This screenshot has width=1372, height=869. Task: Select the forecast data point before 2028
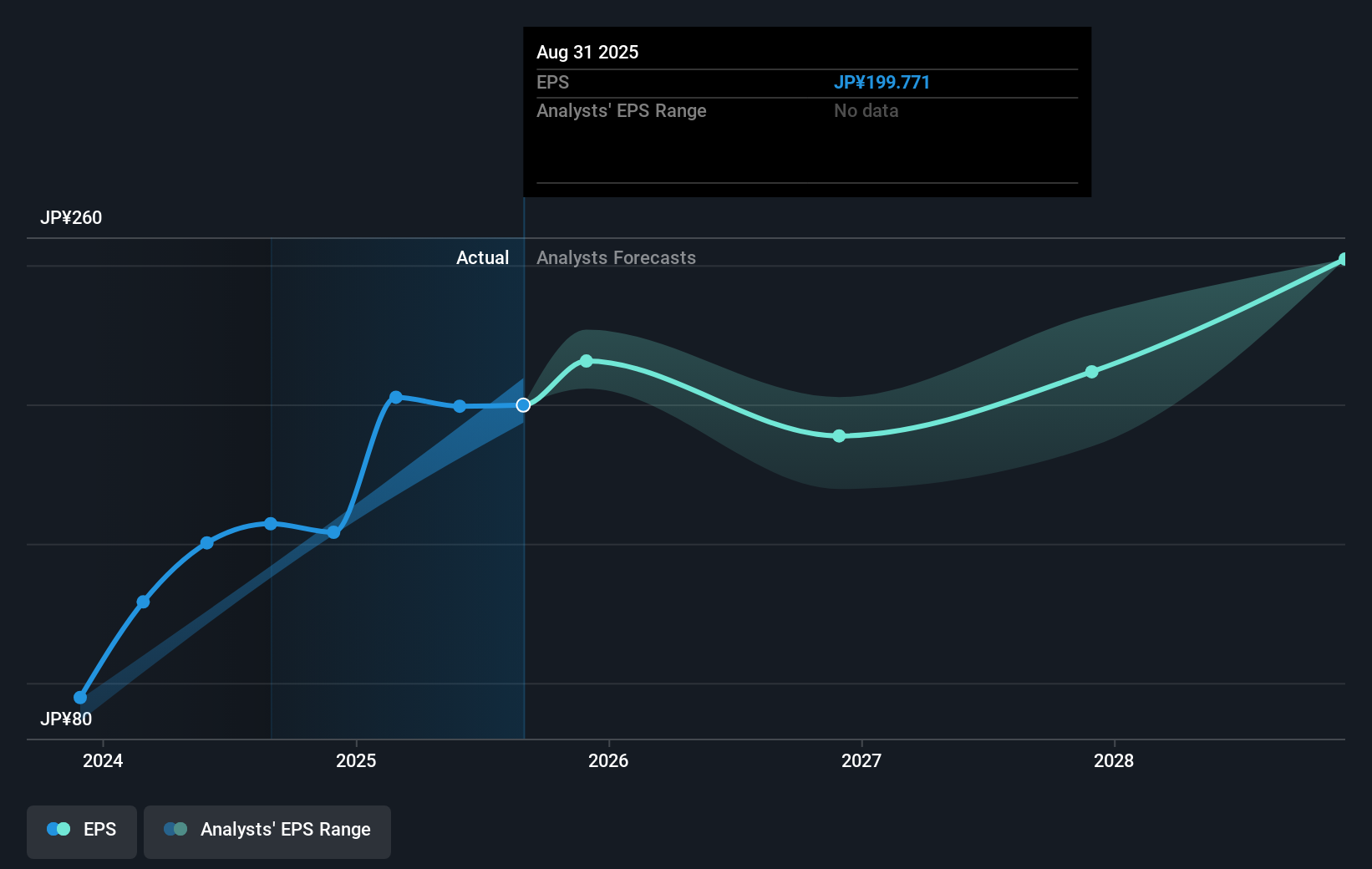point(1091,372)
